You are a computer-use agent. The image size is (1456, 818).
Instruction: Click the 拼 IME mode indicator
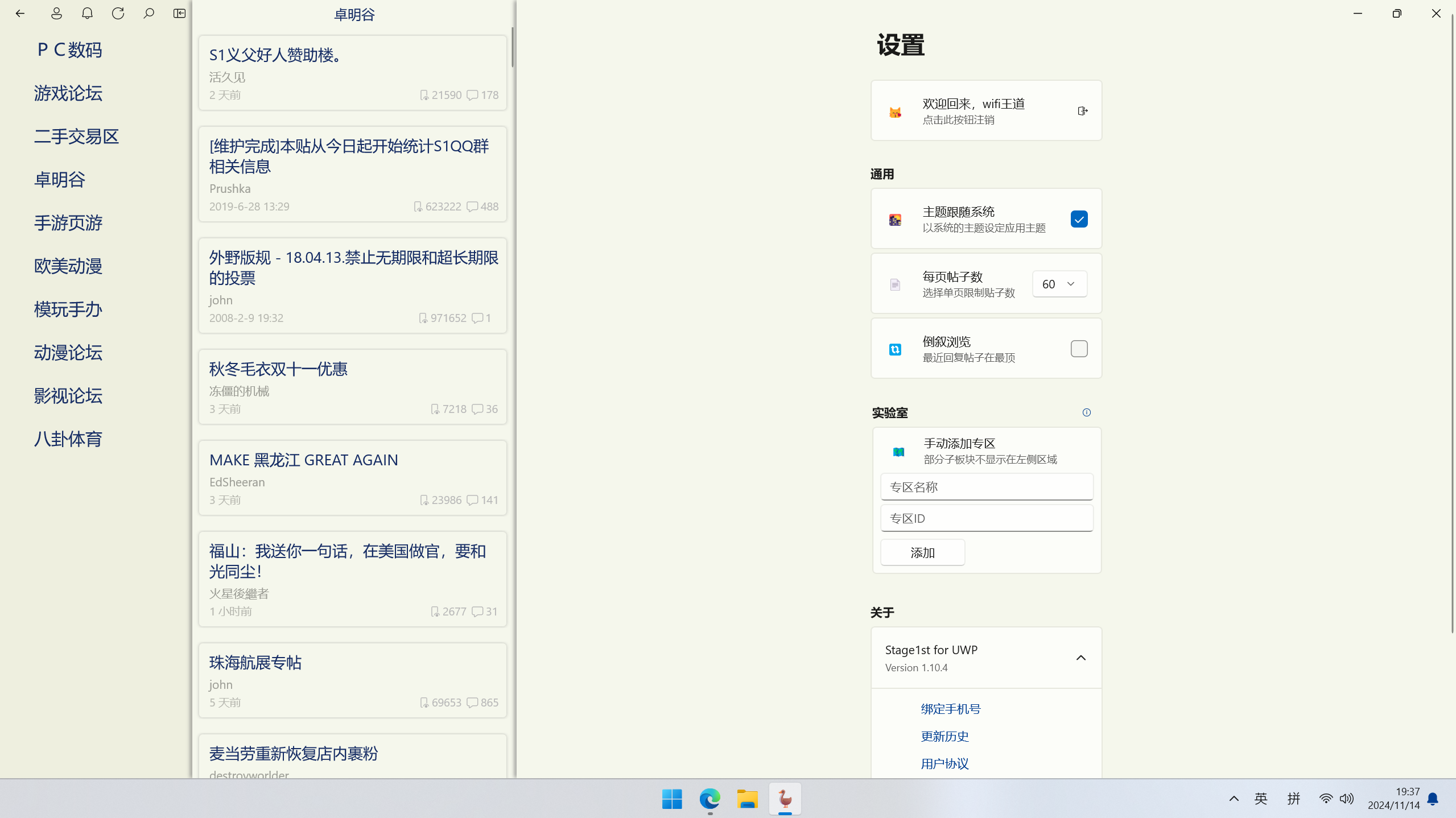coord(1293,799)
